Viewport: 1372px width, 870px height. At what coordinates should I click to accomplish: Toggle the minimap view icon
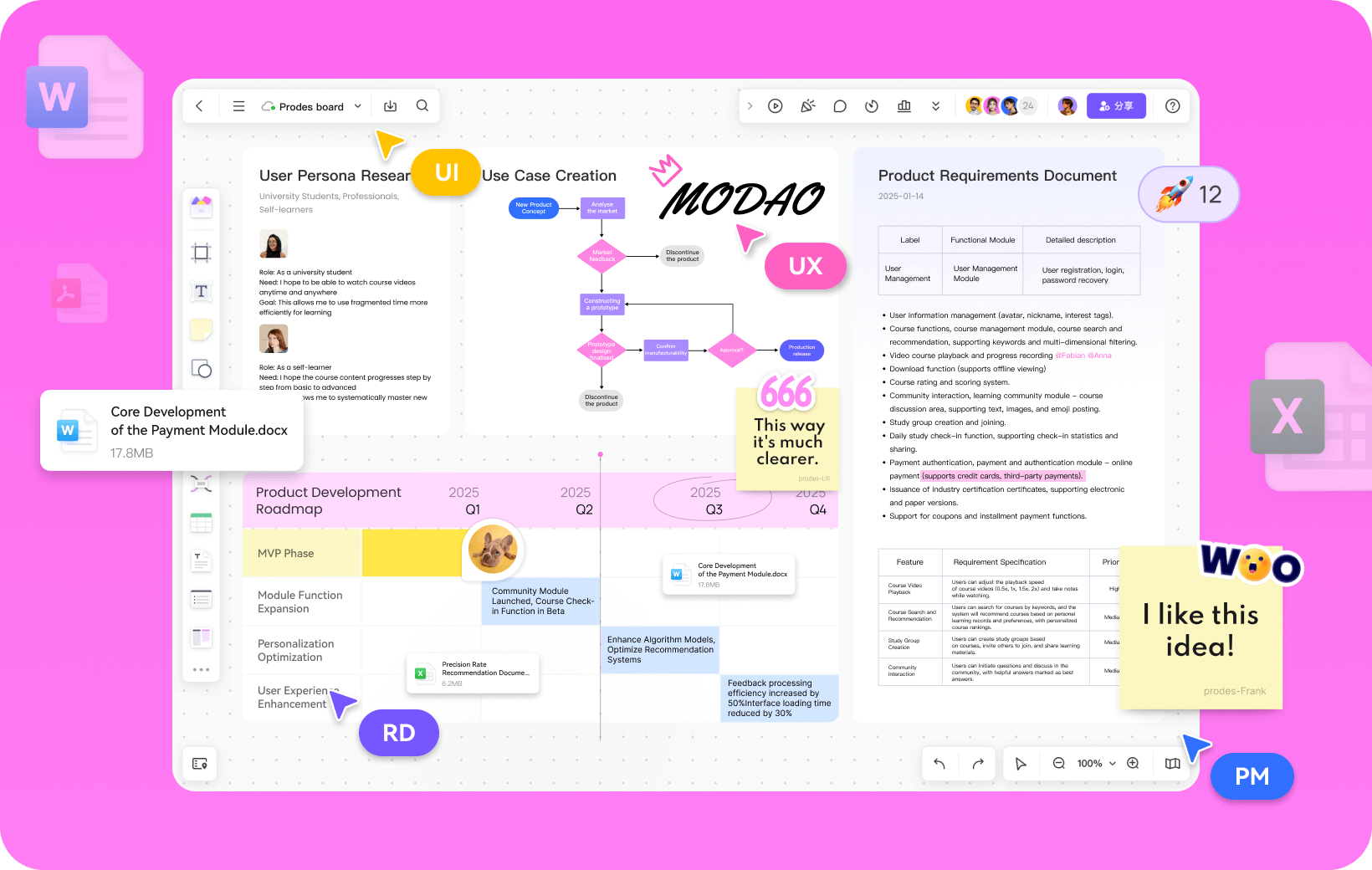point(200,764)
